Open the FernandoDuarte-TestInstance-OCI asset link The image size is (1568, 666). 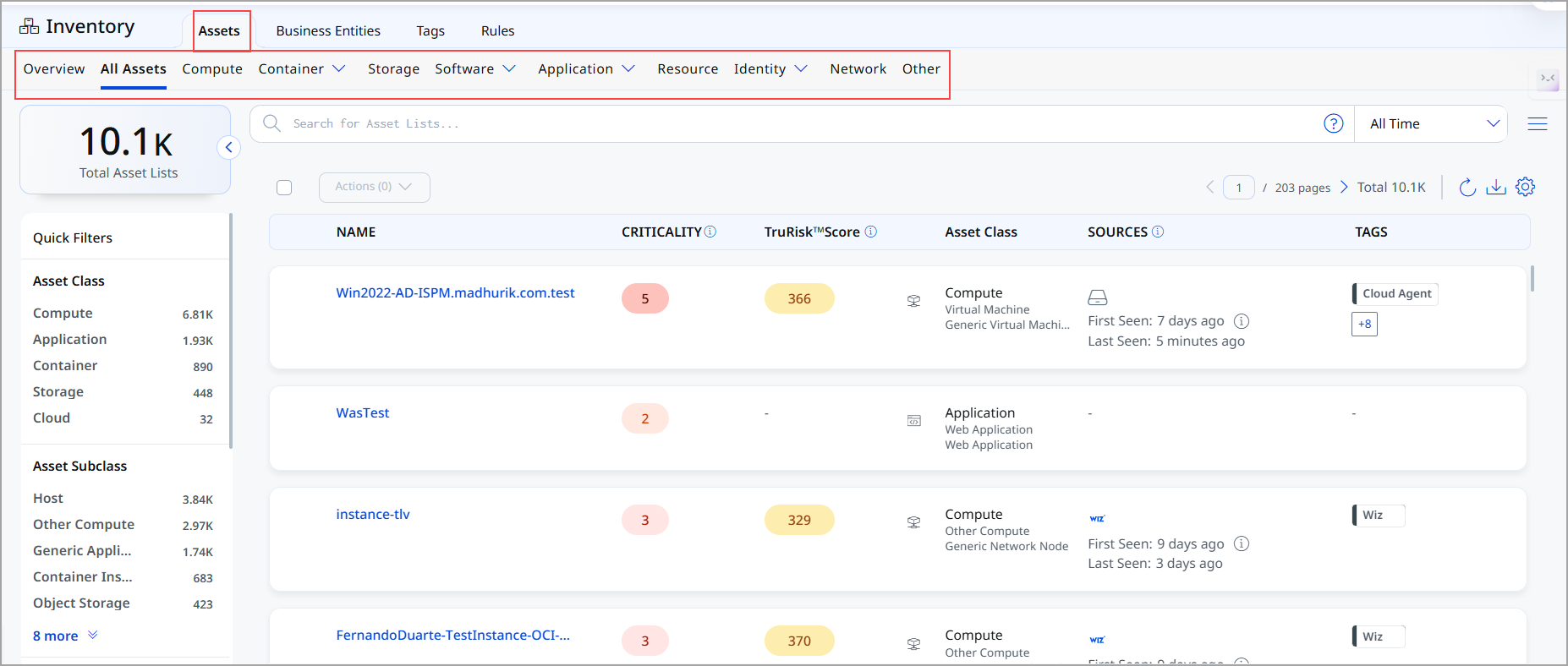[x=452, y=635]
